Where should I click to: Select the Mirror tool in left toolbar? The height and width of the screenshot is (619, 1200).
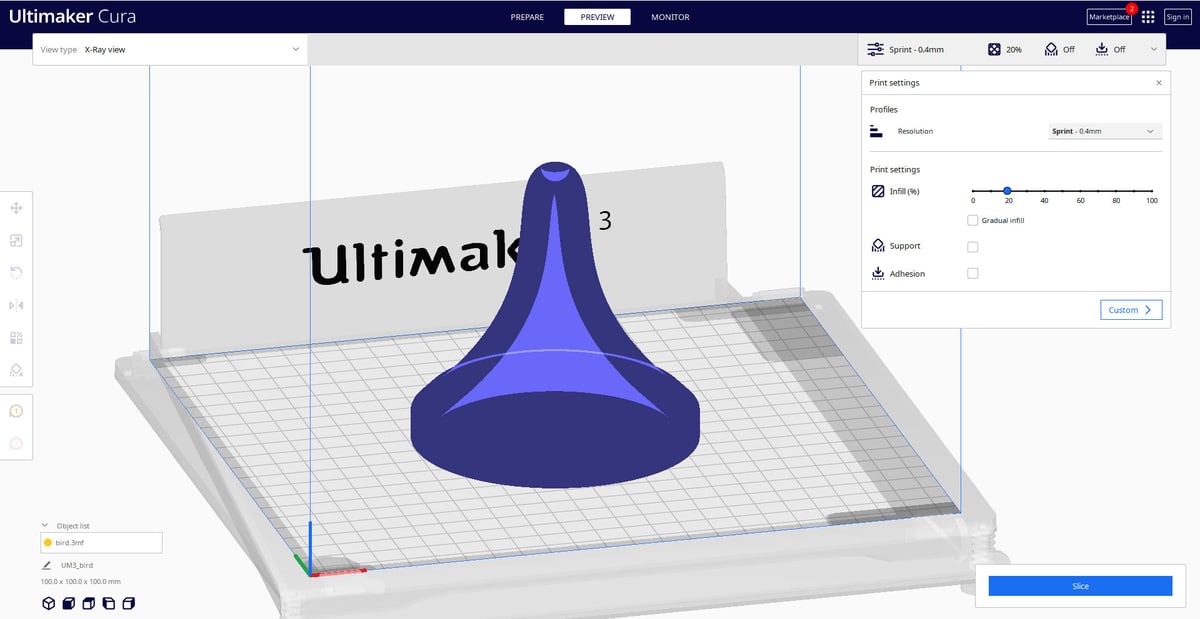tap(16, 305)
